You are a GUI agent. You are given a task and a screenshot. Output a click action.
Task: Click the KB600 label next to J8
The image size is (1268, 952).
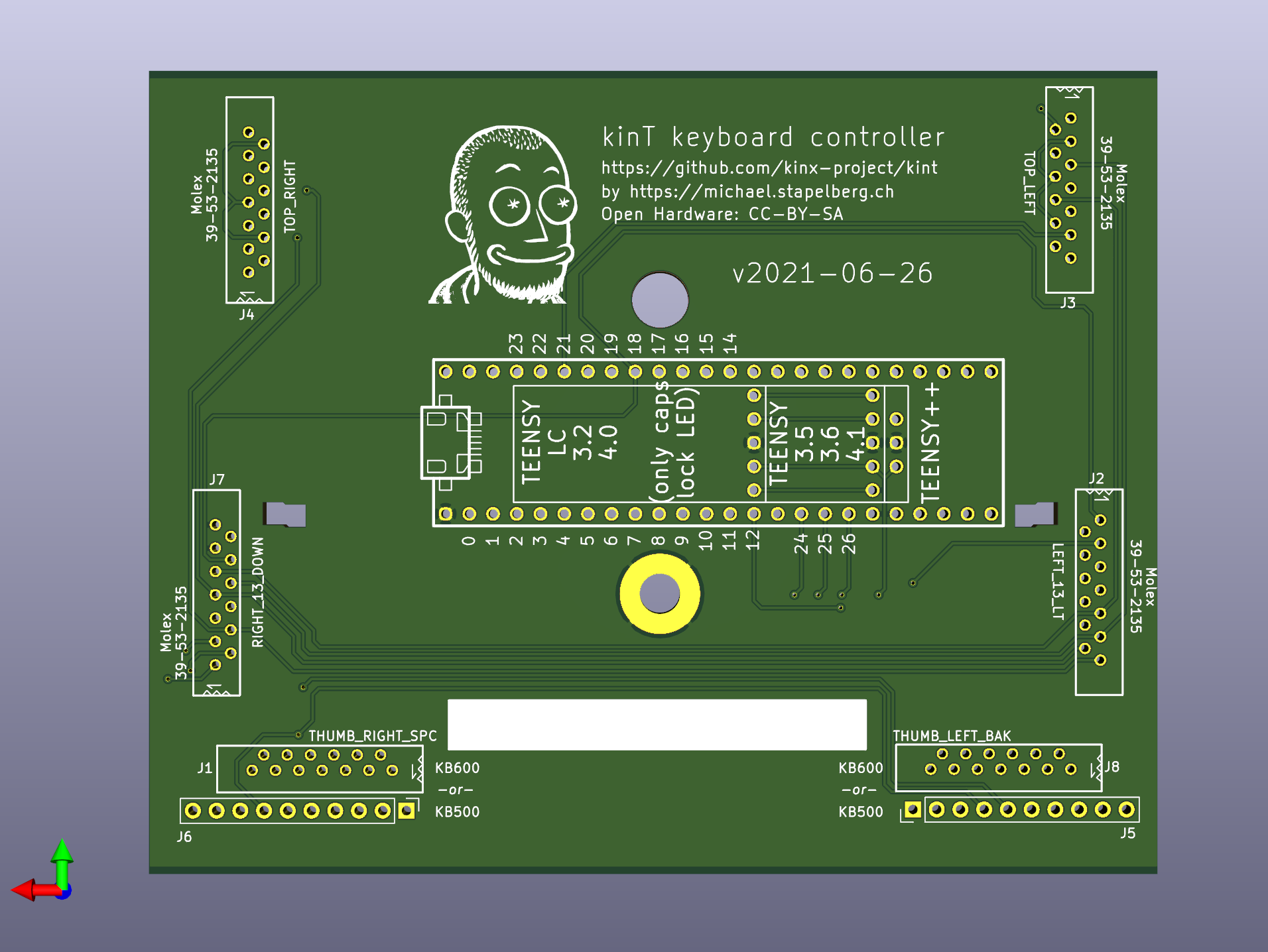(x=861, y=768)
